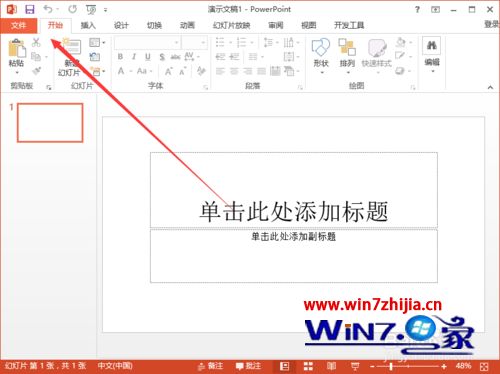Click the Decrease List Level indent icon

tap(220, 57)
